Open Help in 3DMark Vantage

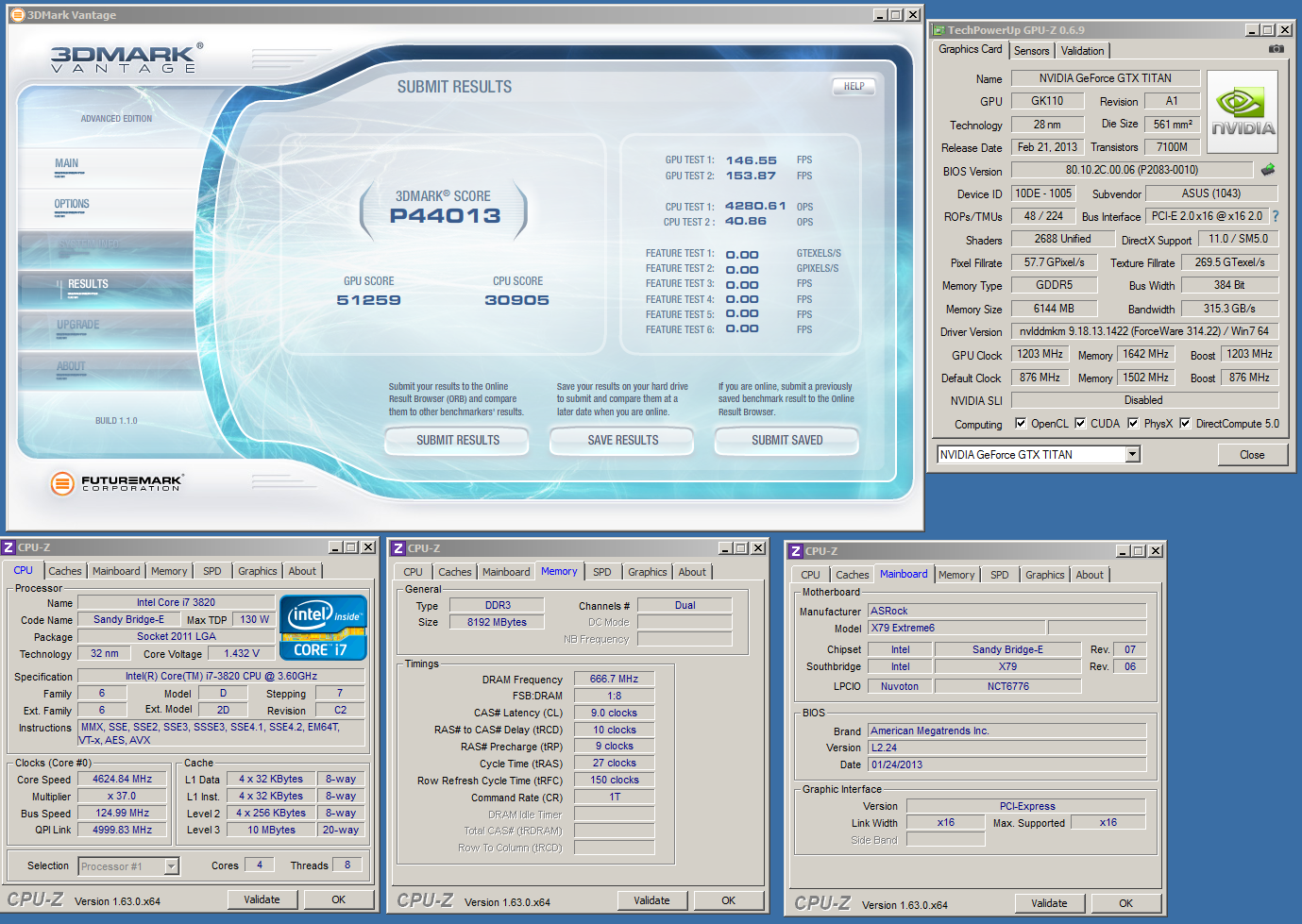coord(854,86)
